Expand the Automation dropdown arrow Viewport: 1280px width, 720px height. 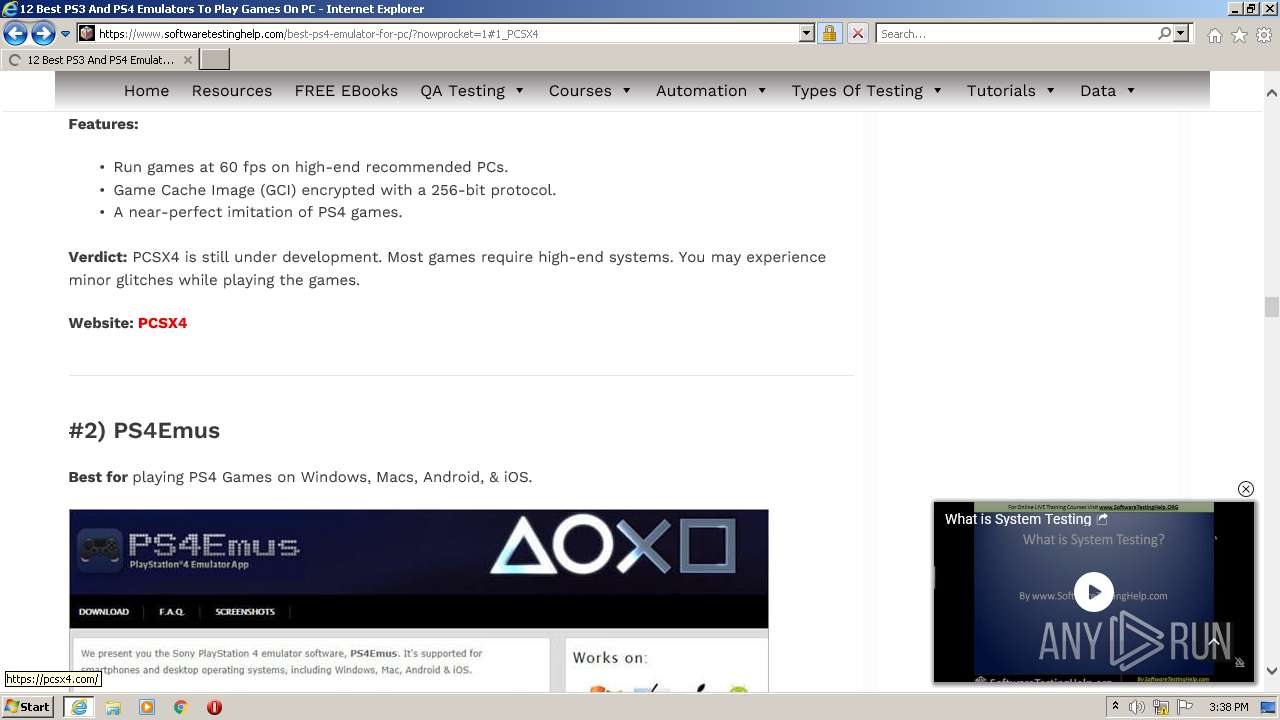coord(762,90)
